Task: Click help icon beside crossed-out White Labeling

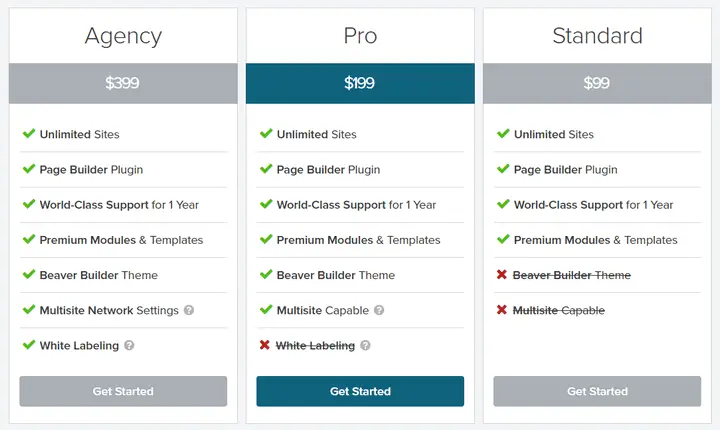Action: pos(365,345)
